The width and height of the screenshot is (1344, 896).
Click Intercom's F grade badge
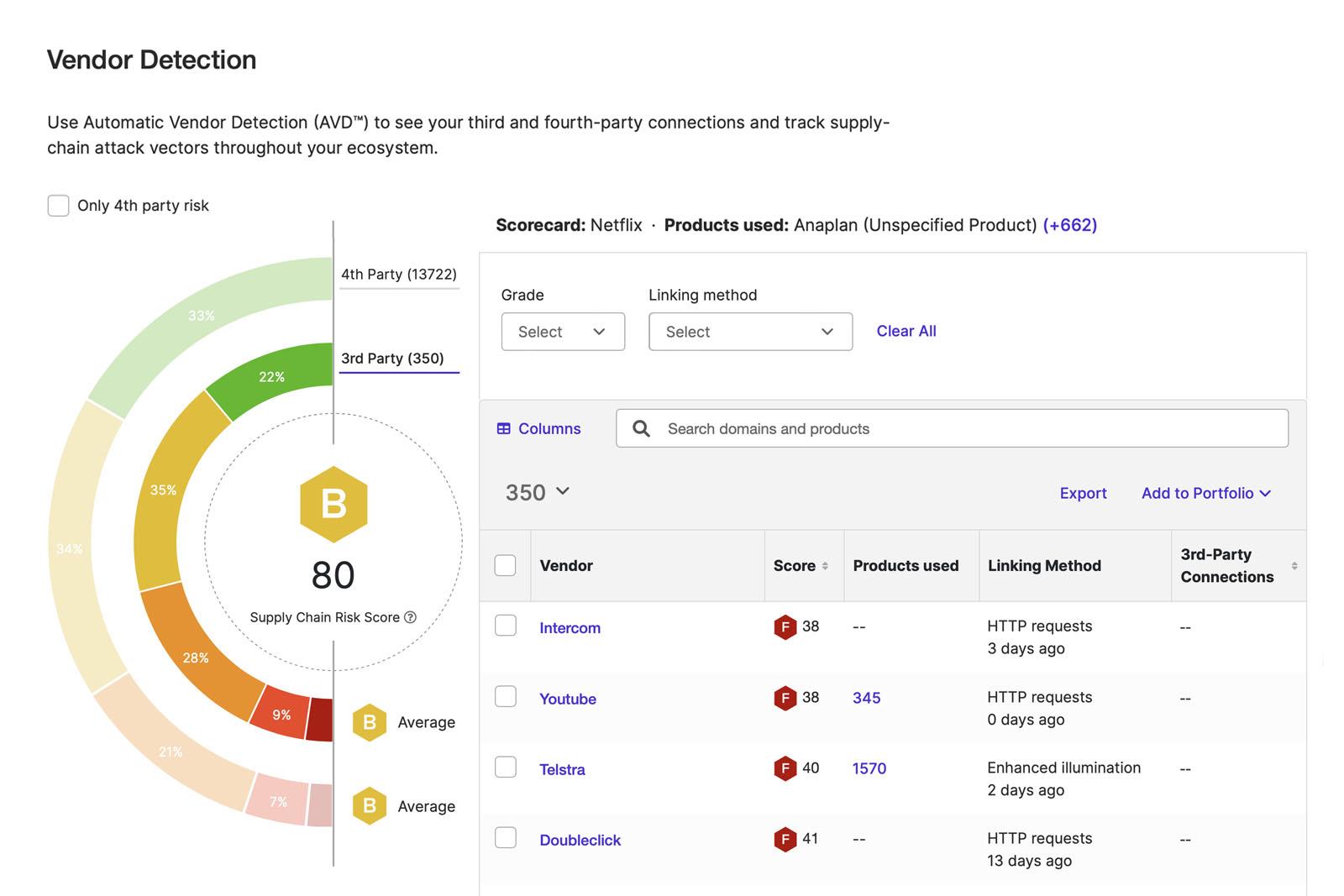[x=785, y=627]
